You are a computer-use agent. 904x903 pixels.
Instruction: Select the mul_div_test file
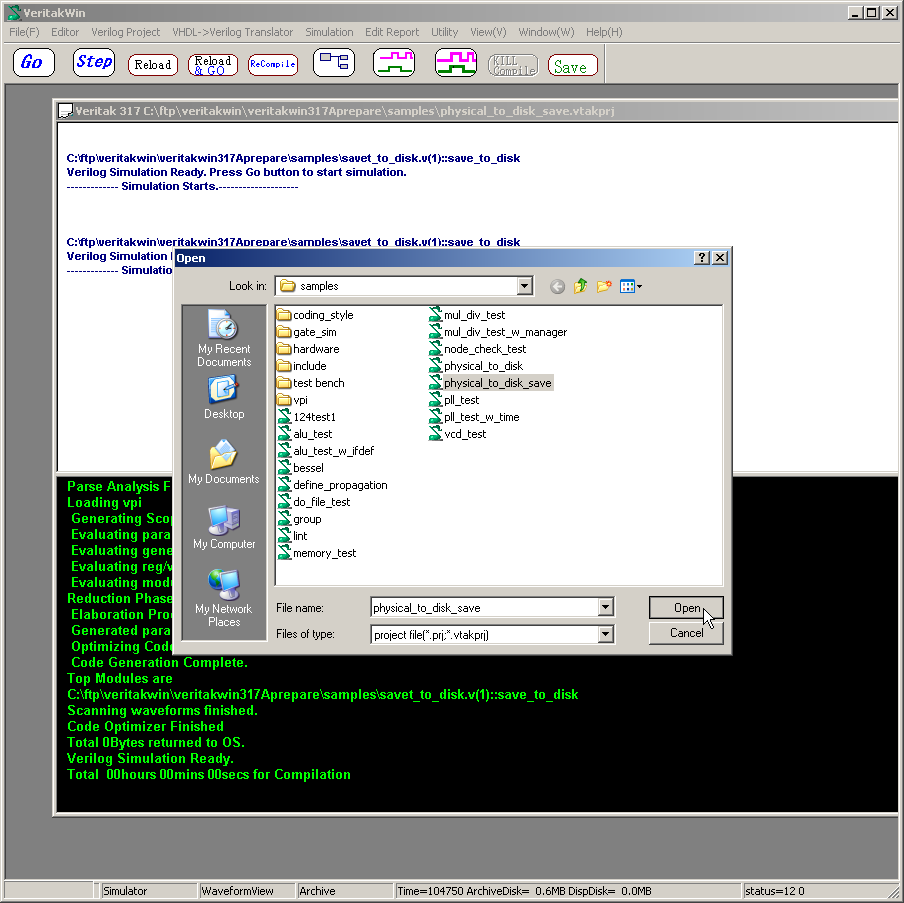click(467, 315)
